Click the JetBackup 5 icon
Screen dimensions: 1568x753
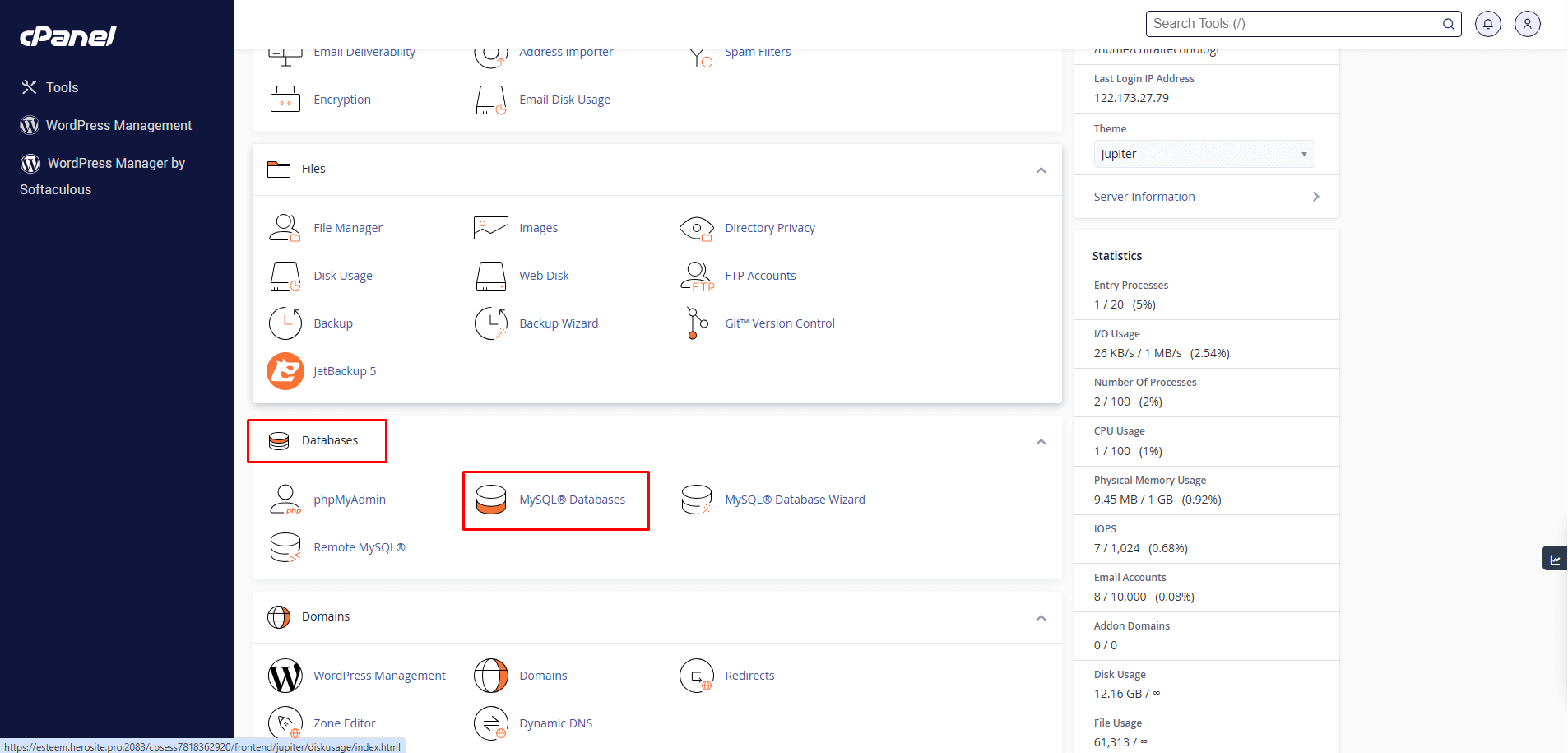(285, 371)
